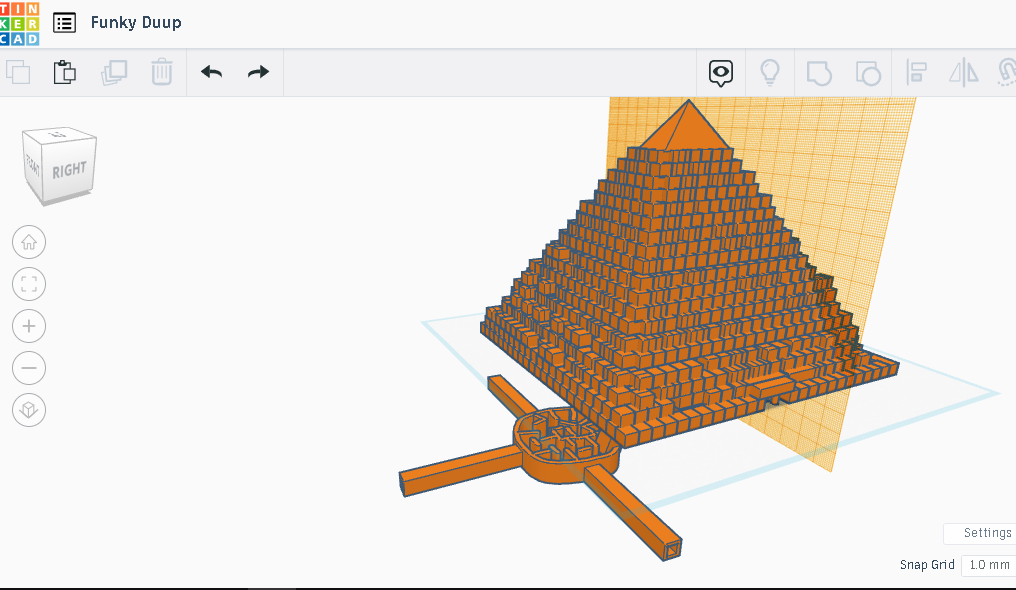Reset view with the home icon
This screenshot has width=1016, height=590.
[x=29, y=242]
